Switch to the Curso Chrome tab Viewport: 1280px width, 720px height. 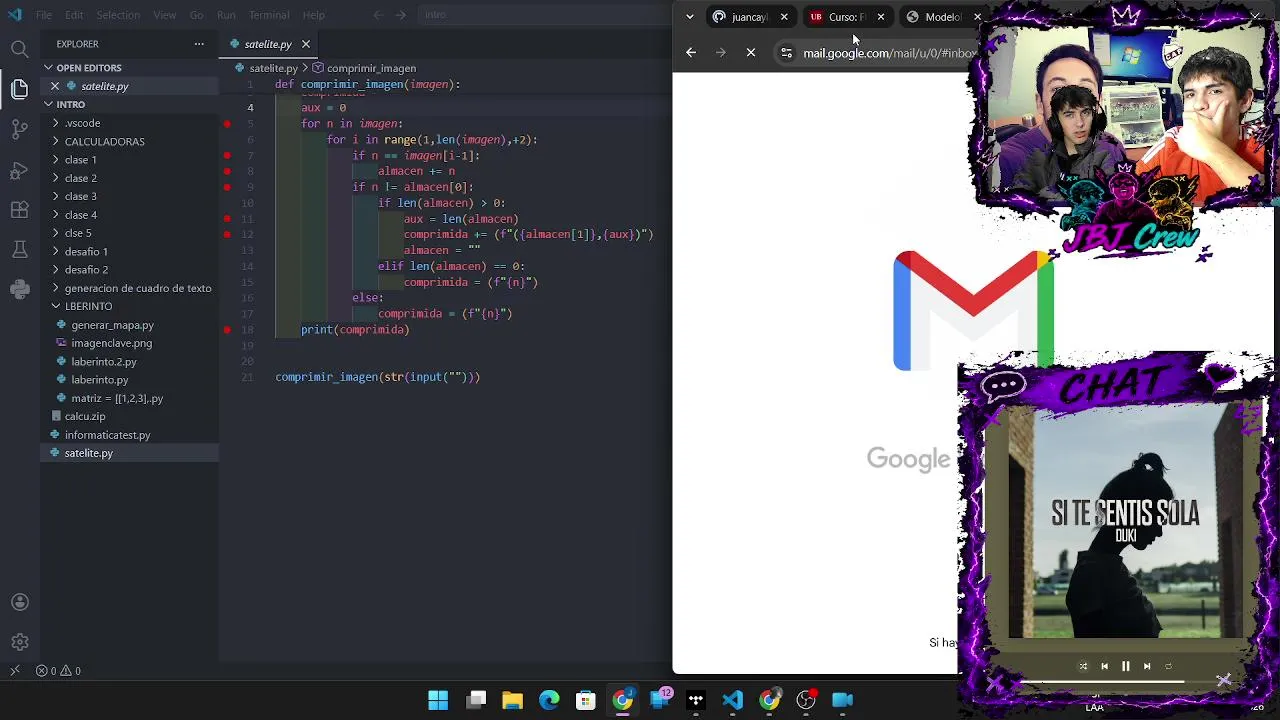click(846, 17)
